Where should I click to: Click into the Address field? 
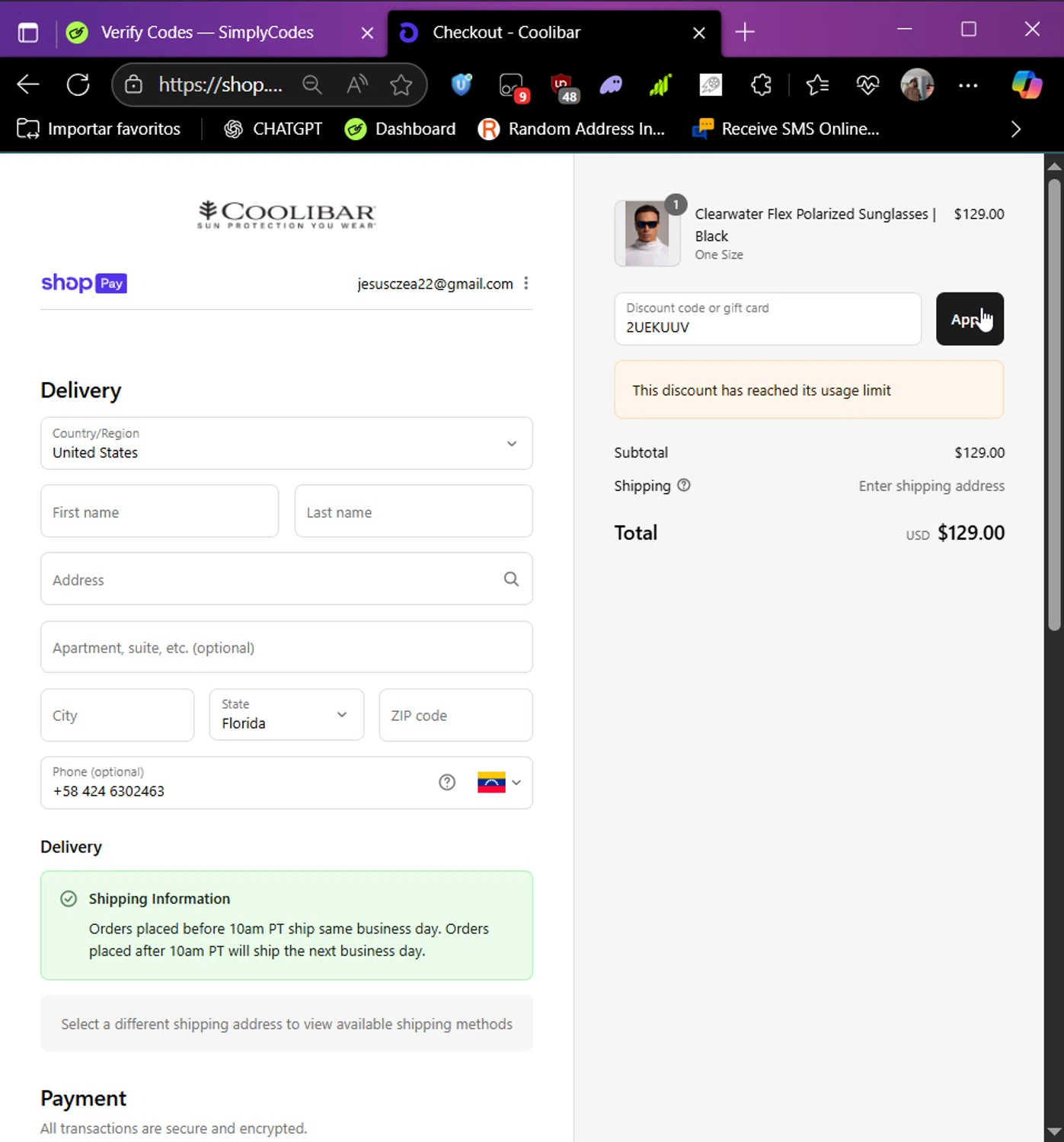coord(286,579)
